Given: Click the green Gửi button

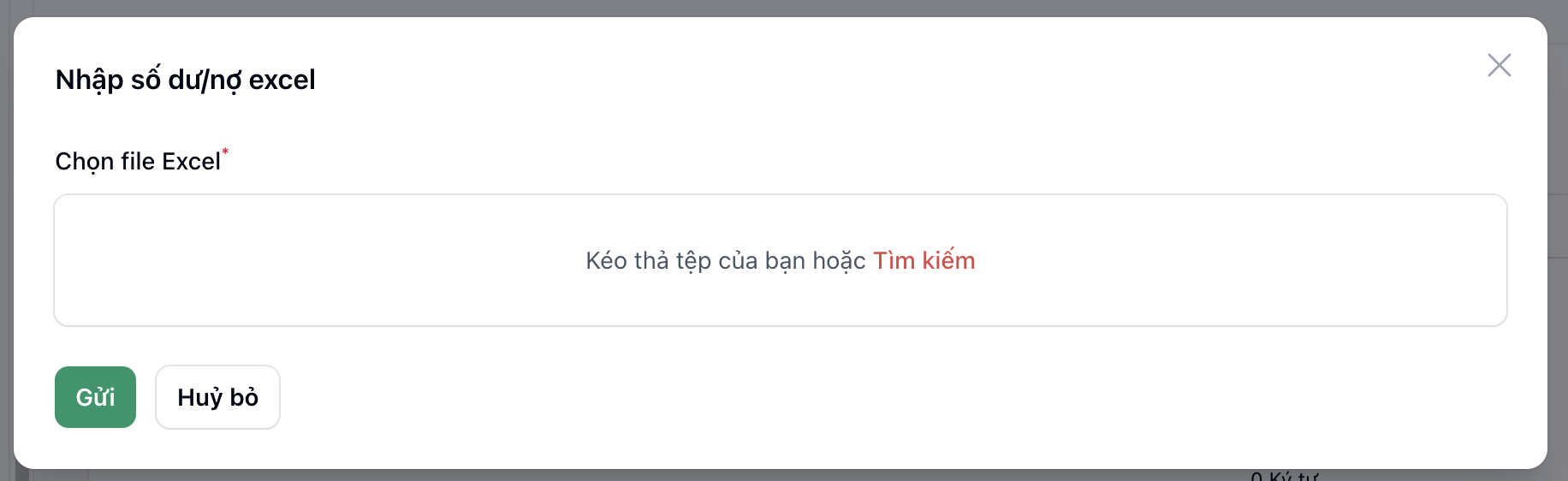Looking at the screenshot, I should pos(95,397).
